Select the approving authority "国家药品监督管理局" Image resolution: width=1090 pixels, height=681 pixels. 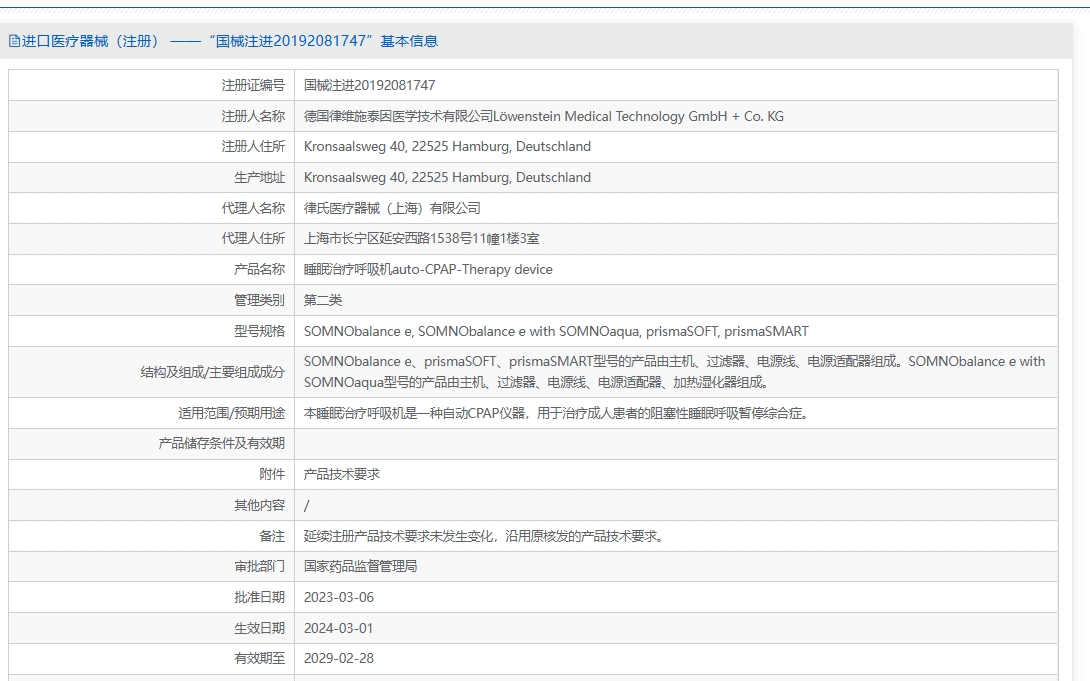point(361,566)
